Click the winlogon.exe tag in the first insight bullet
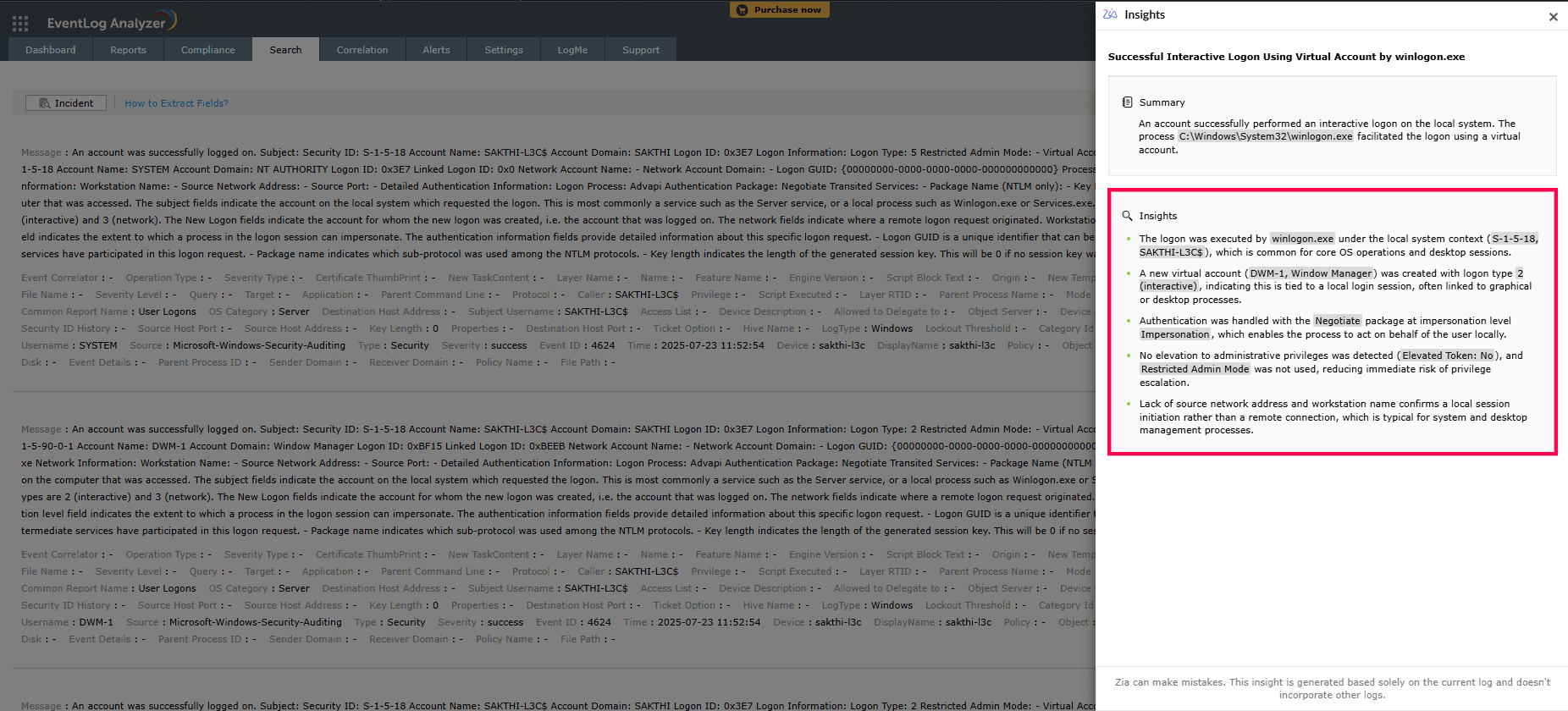1568x711 pixels. tap(1302, 239)
